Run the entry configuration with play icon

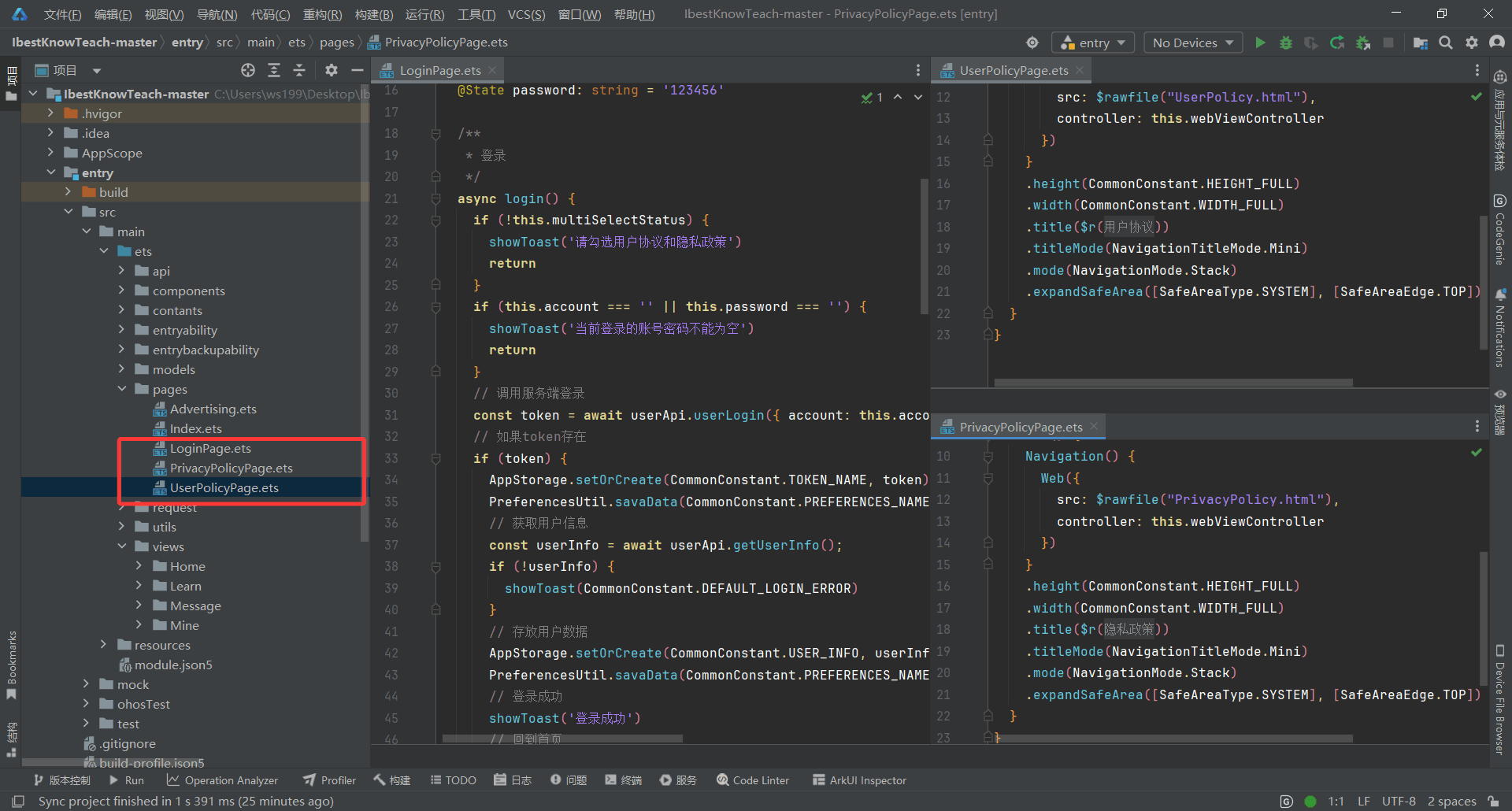click(x=1260, y=43)
